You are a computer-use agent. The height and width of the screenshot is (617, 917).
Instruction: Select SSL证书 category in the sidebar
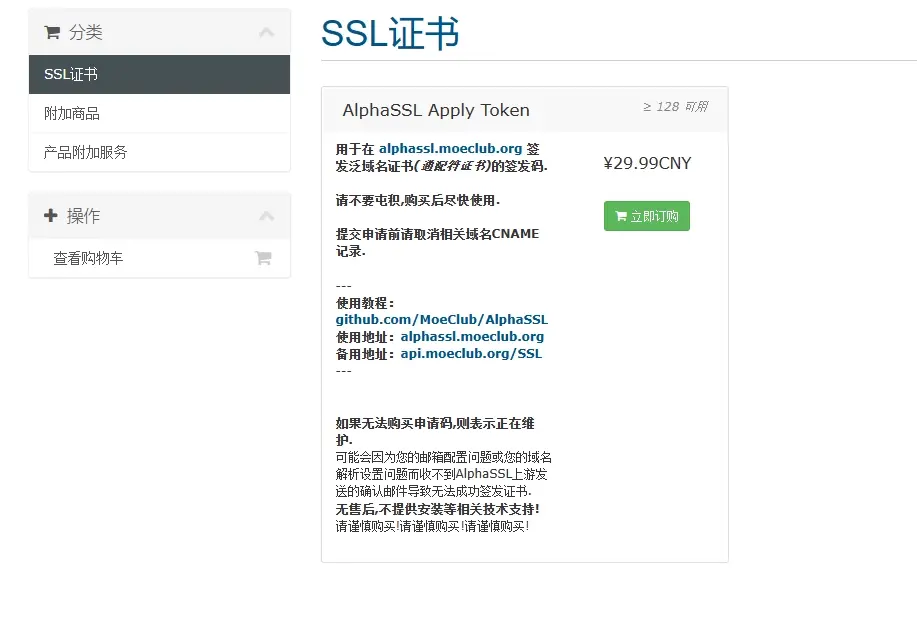pos(159,74)
